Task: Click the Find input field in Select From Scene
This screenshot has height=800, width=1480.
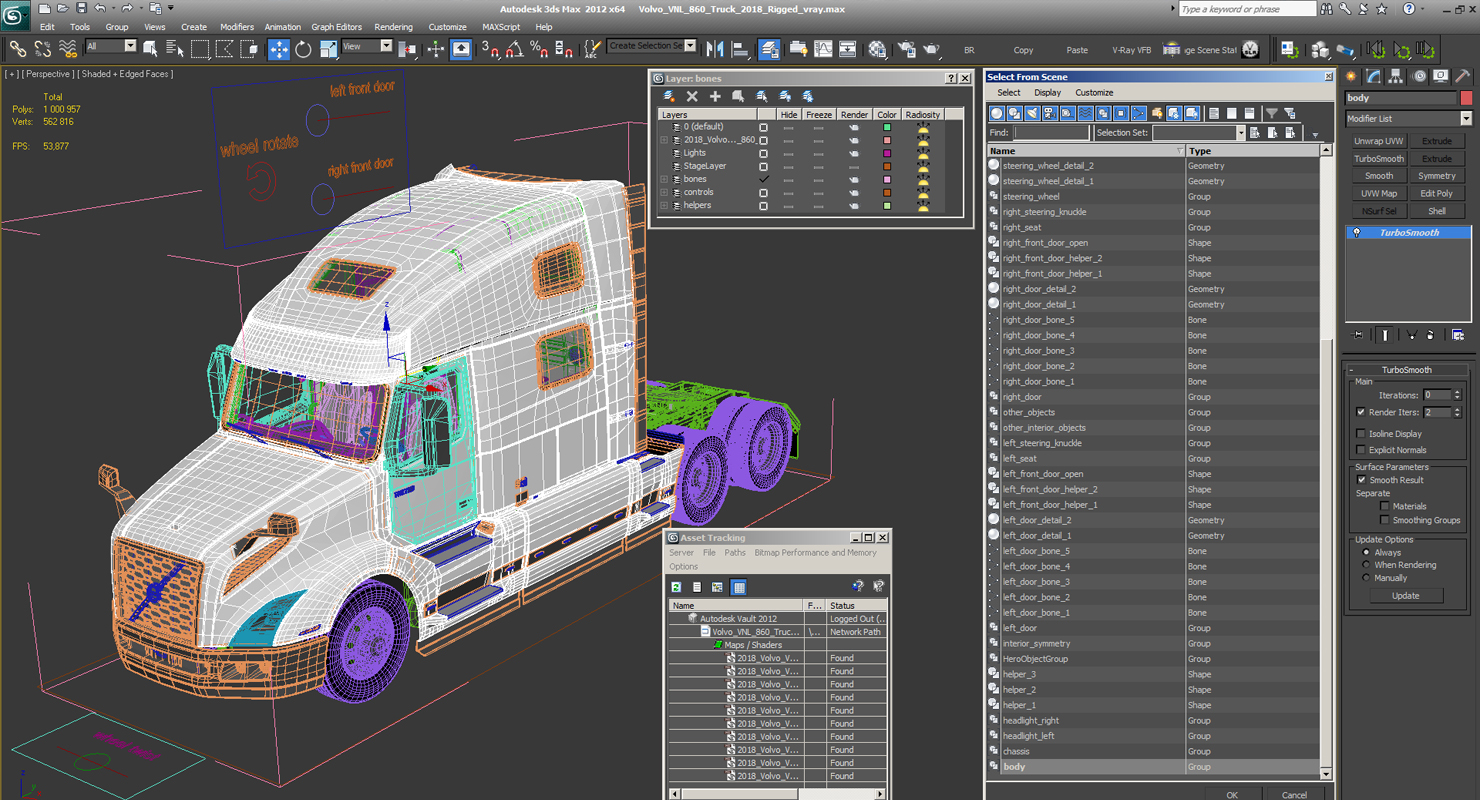Action: (1051, 133)
